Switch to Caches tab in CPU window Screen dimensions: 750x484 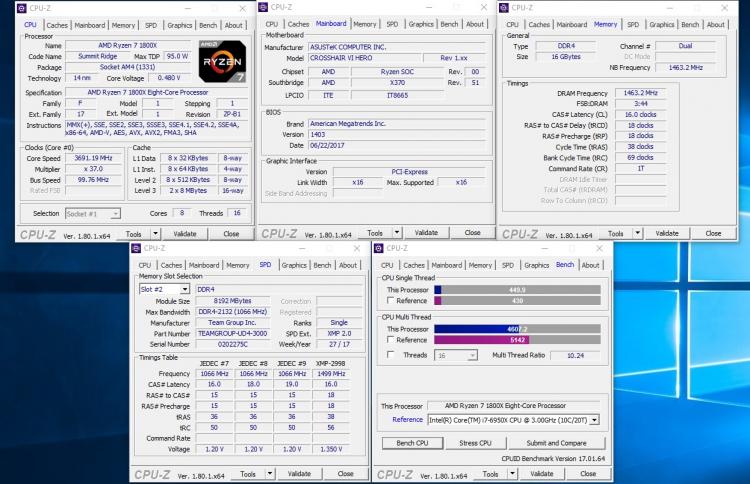click(57, 25)
